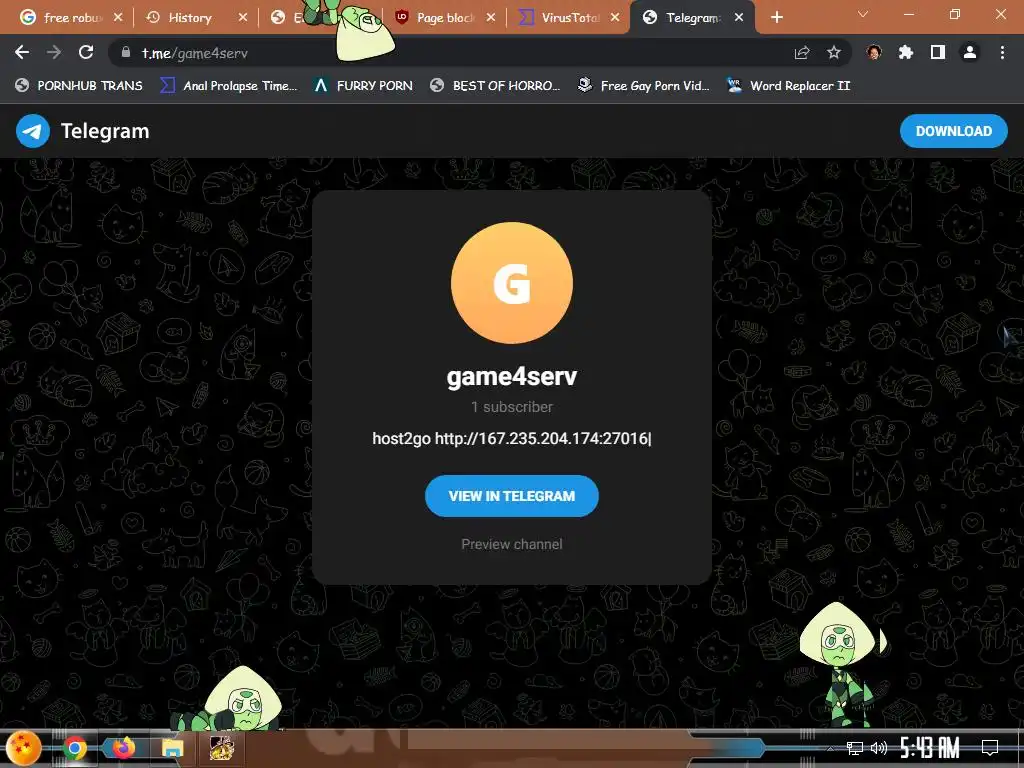This screenshot has width=1024, height=768.
Task: Click the Telegram header title
Action: [x=105, y=131]
